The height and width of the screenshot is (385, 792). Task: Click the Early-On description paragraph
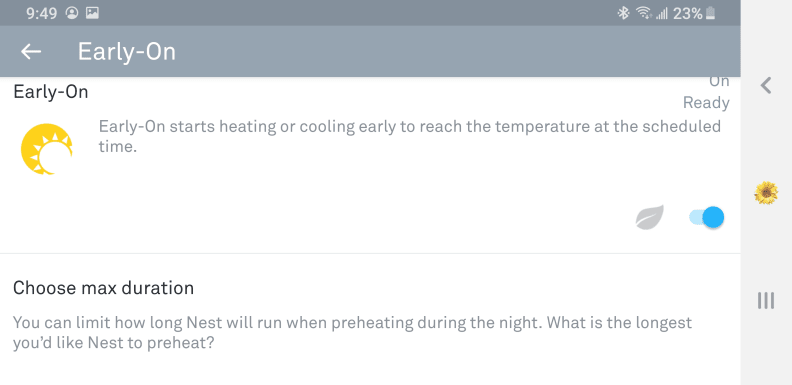(x=410, y=136)
